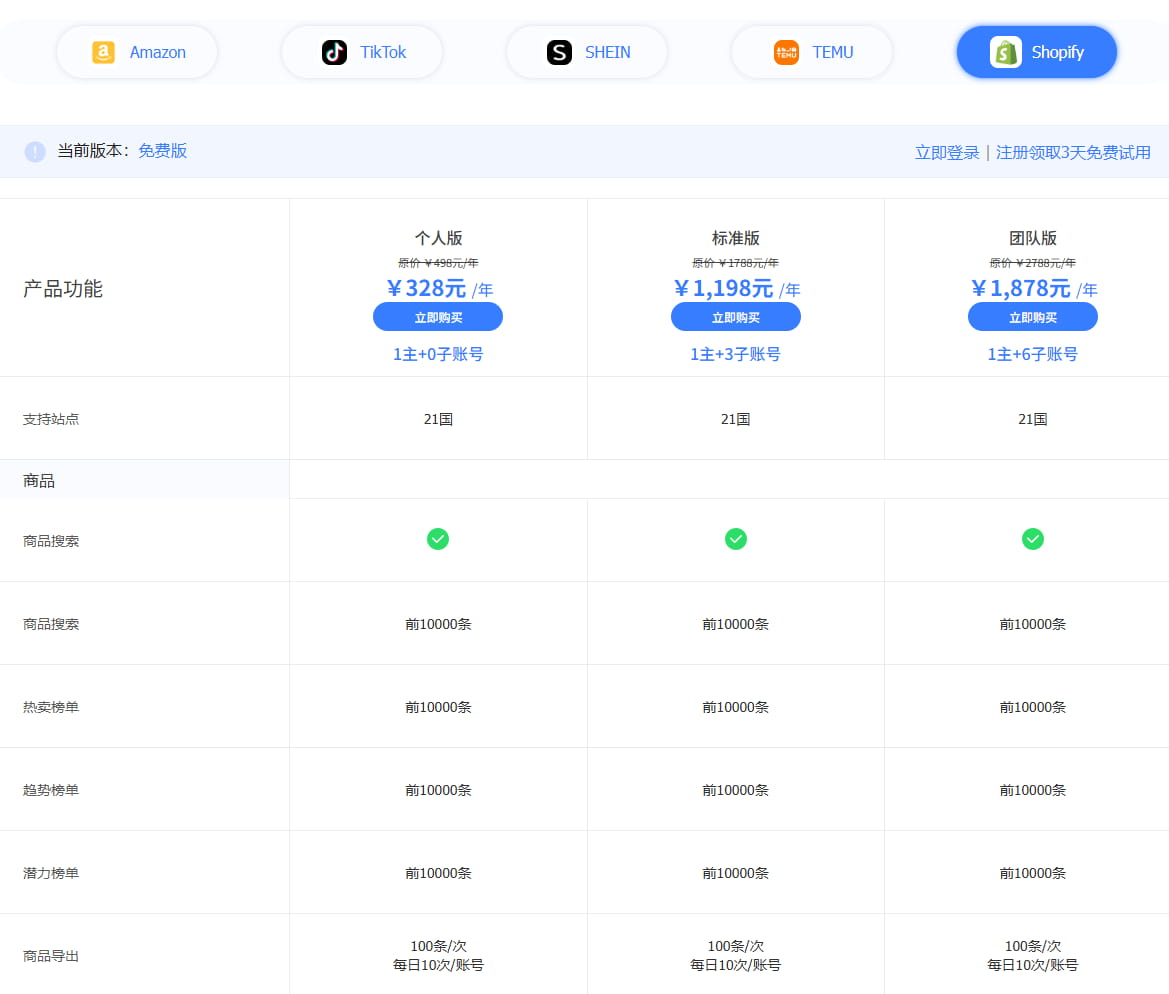
Task: Click the Amazon logo icon
Action: pos(103,52)
